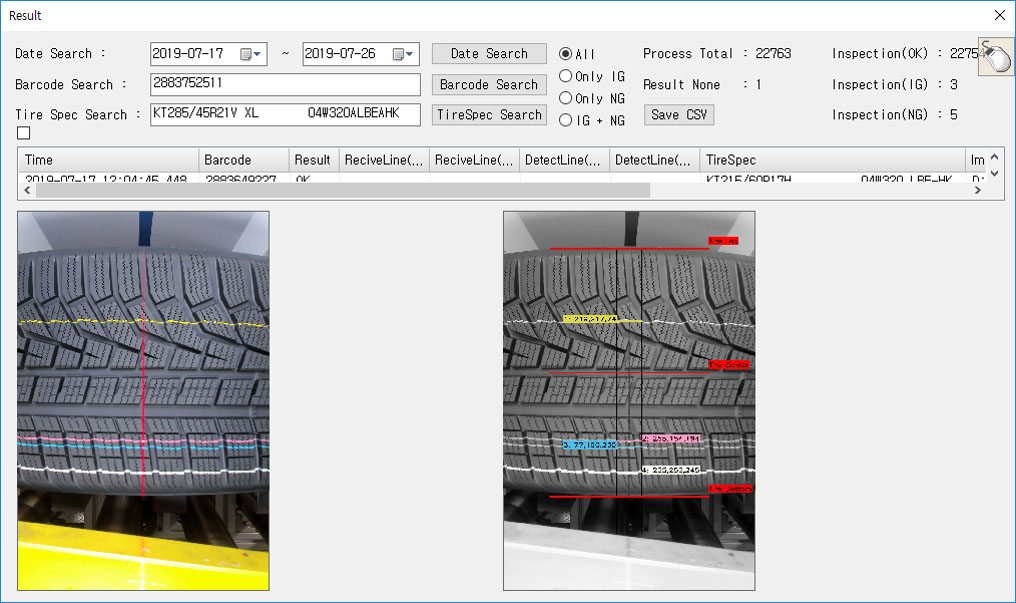Click the mouse pointer icon at top right
Viewport: 1016px width, 603px height.
994,57
